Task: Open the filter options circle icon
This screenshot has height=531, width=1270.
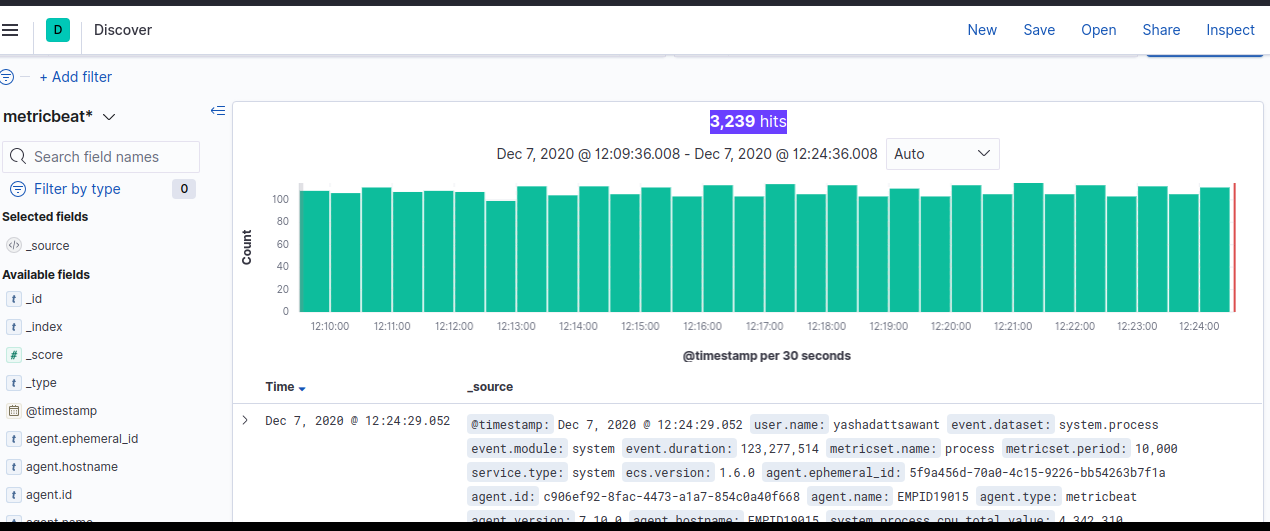Action: click(x=7, y=77)
